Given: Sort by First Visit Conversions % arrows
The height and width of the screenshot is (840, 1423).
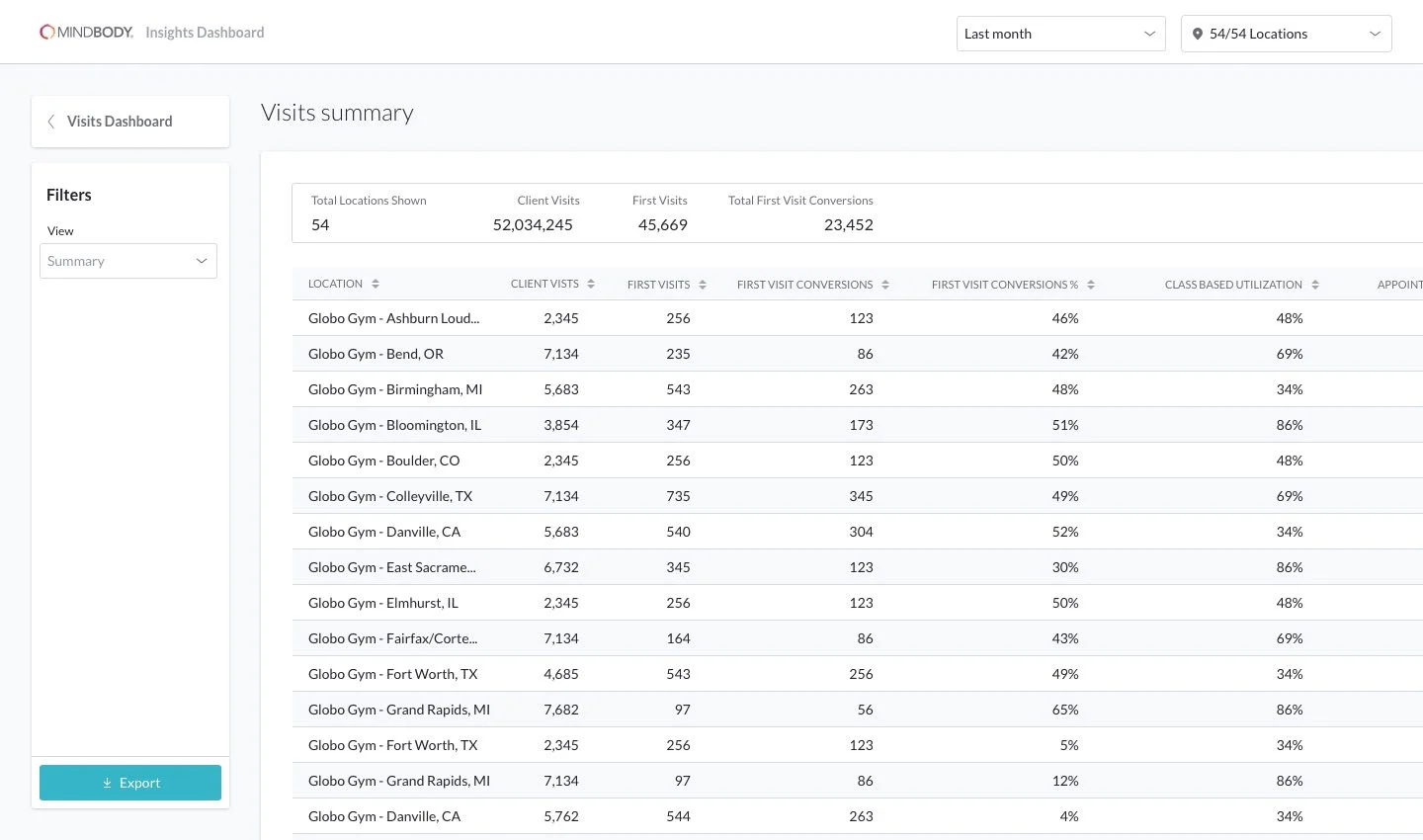Looking at the screenshot, I should pyautogui.click(x=1091, y=285).
